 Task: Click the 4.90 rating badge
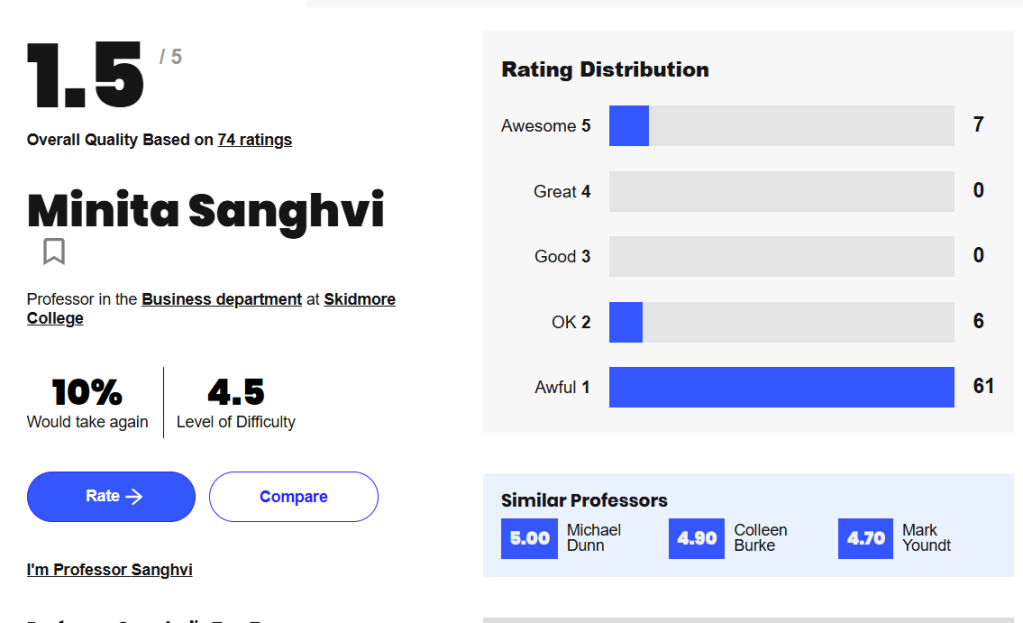coord(696,538)
